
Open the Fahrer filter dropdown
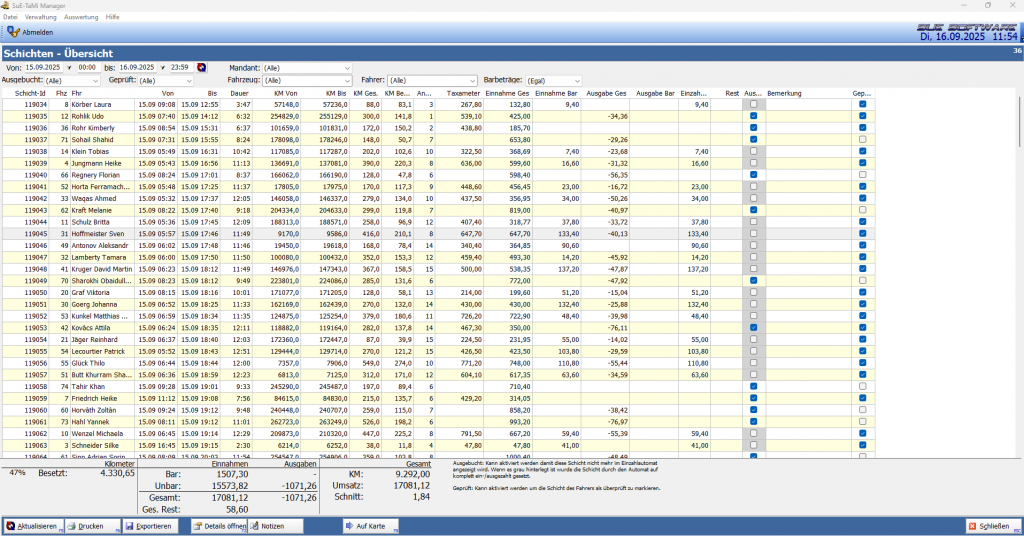(x=472, y=80)
